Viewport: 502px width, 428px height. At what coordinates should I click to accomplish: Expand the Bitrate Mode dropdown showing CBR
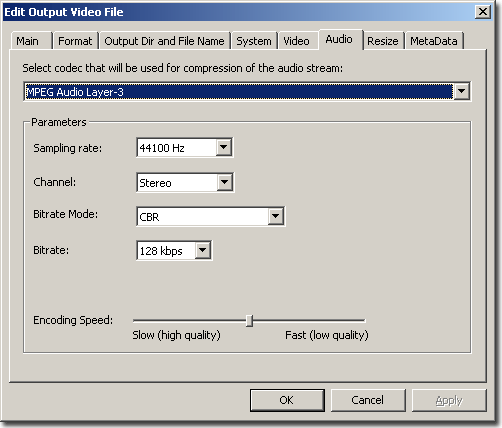point(211,217)
